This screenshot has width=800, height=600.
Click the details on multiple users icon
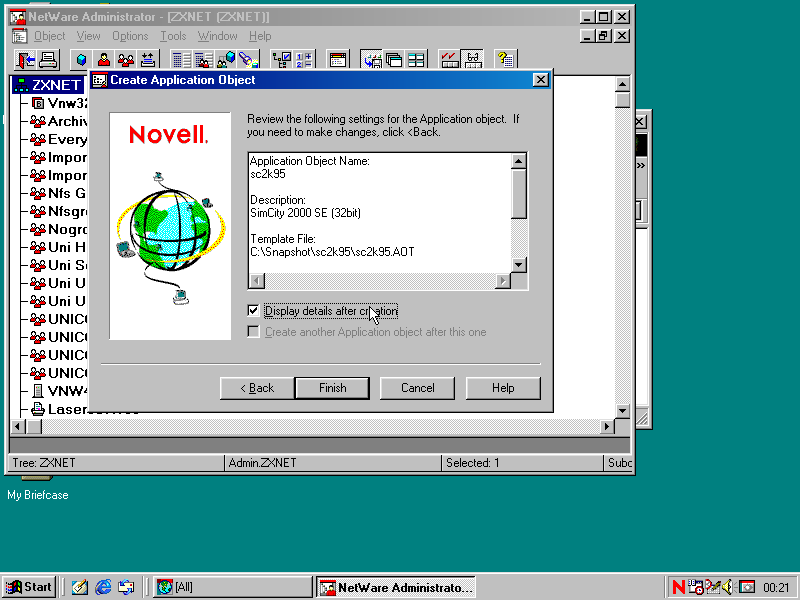pyautogui.click(x=204, y=60)
